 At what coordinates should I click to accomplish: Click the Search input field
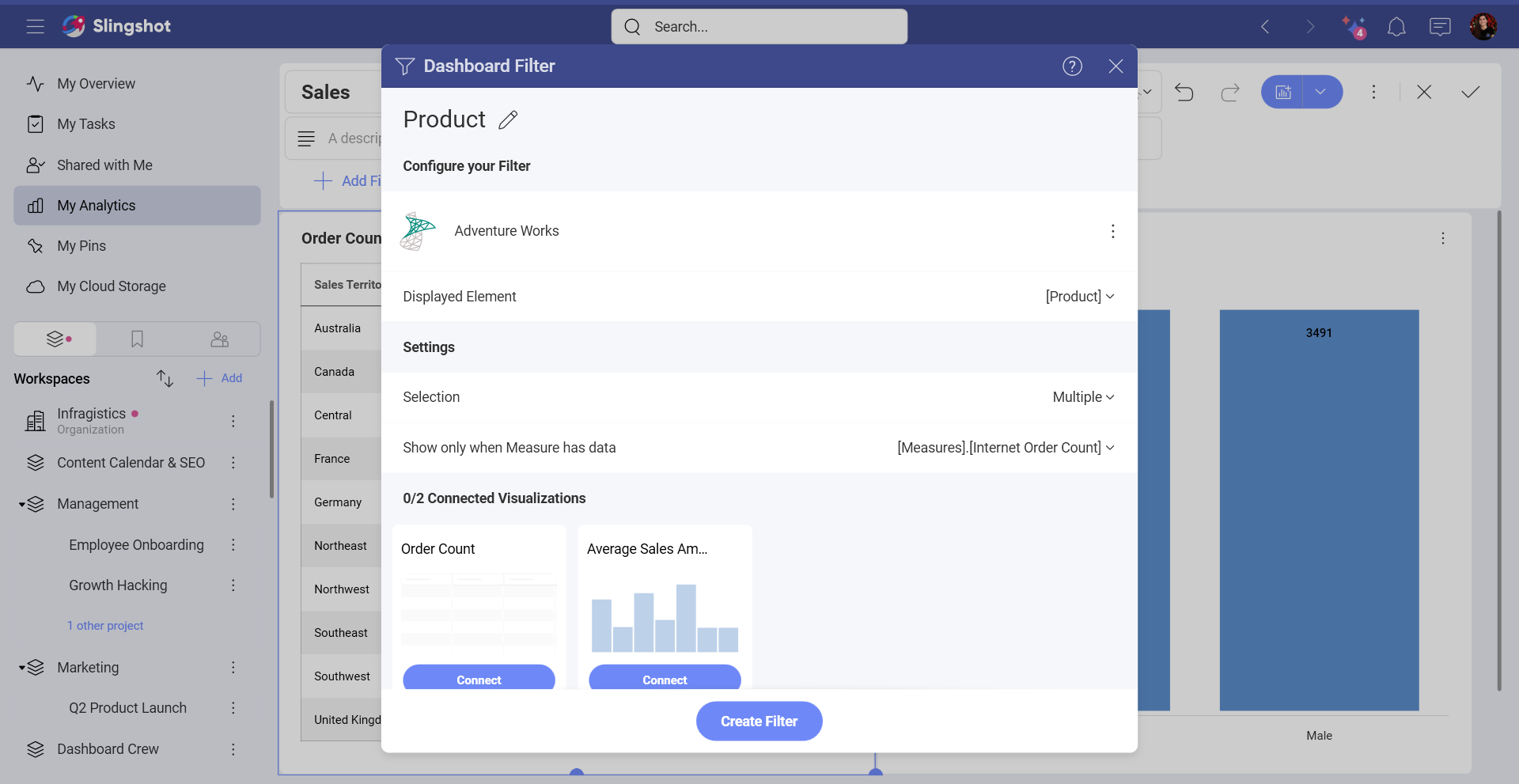pyautogui.click(x=759, y=27)
